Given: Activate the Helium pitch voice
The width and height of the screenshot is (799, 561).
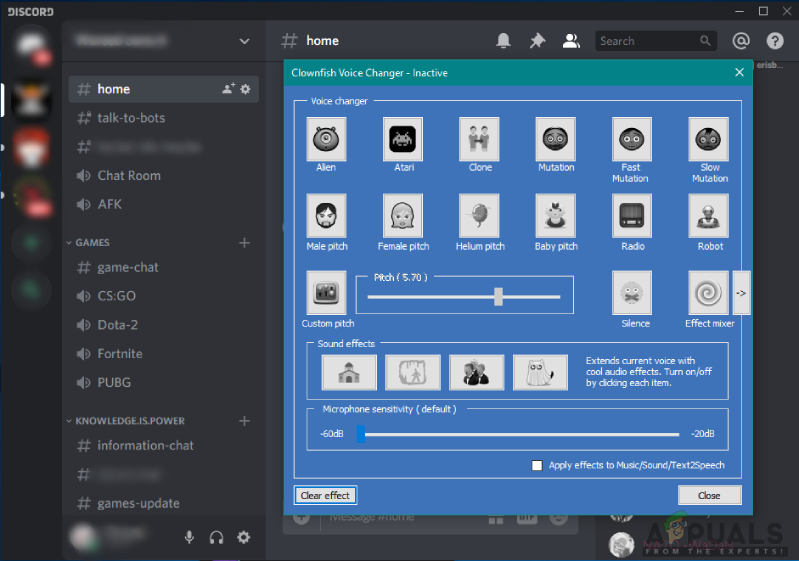Looking at the screenshot, I should coord(479,216).
